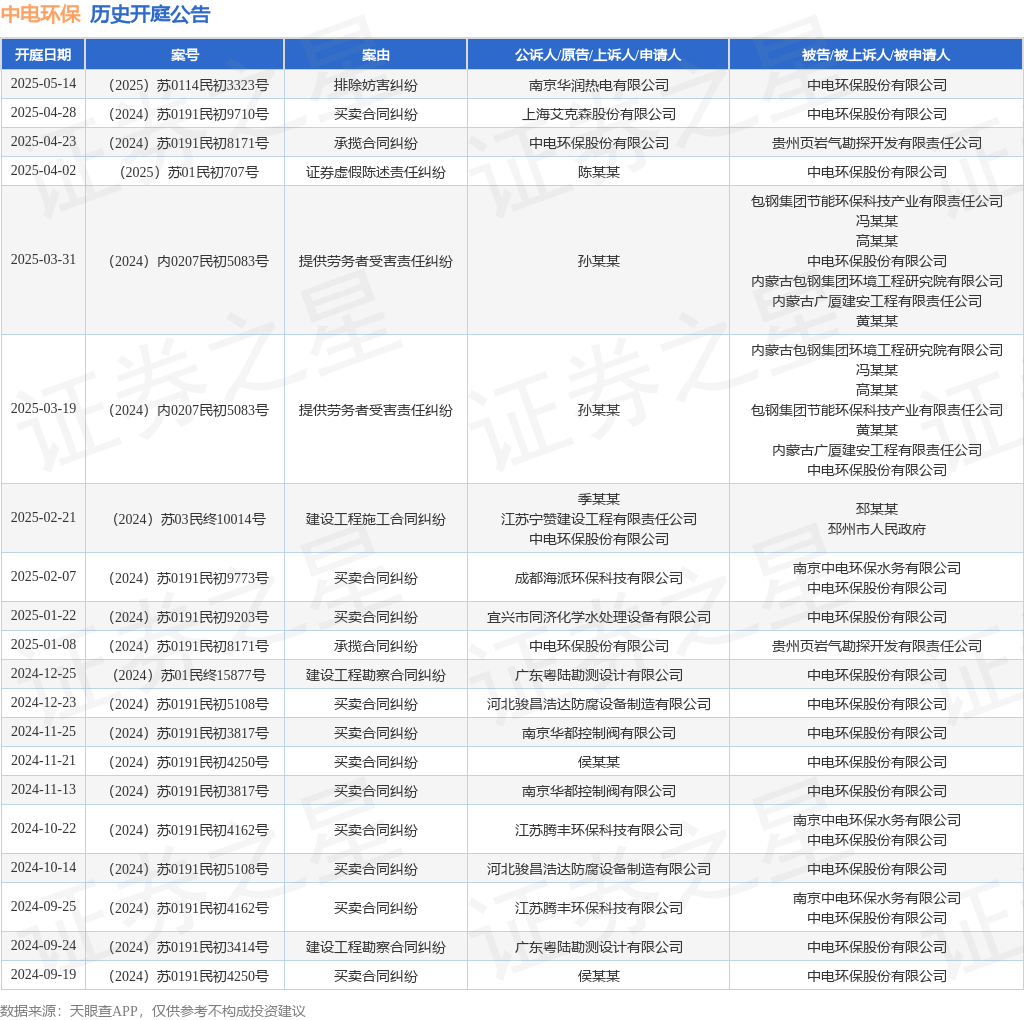Image resolution: width=1024 pixels, height=1020 pixels.
Task: Click the 建设工程施工合同纠纷 cell
Action: point(376,519)
